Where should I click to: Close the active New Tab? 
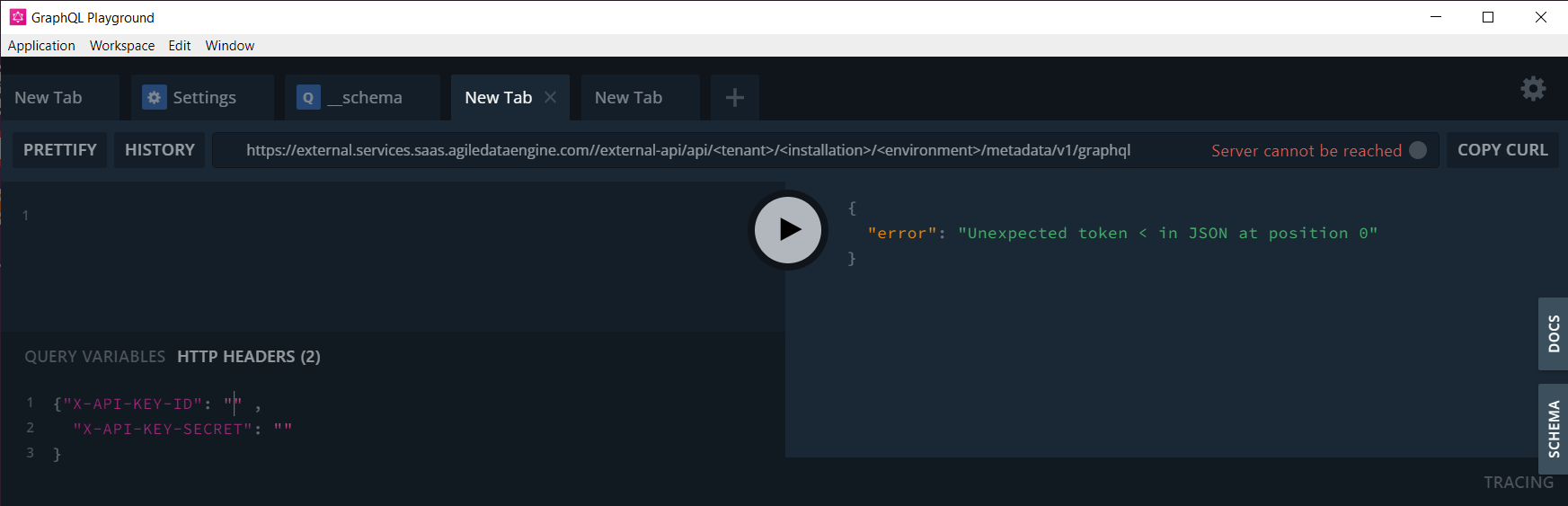point(551,97)
